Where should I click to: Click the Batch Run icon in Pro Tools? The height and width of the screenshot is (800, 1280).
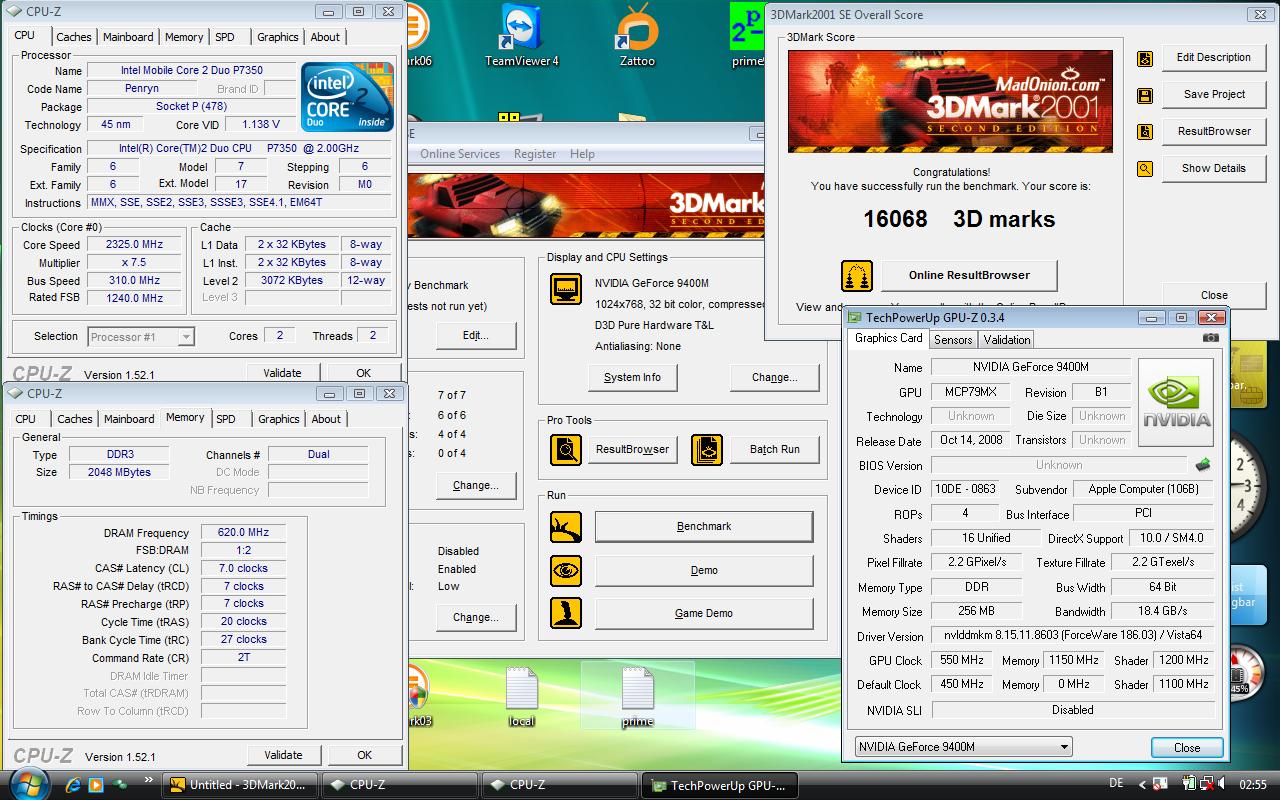tap(707, 450)
